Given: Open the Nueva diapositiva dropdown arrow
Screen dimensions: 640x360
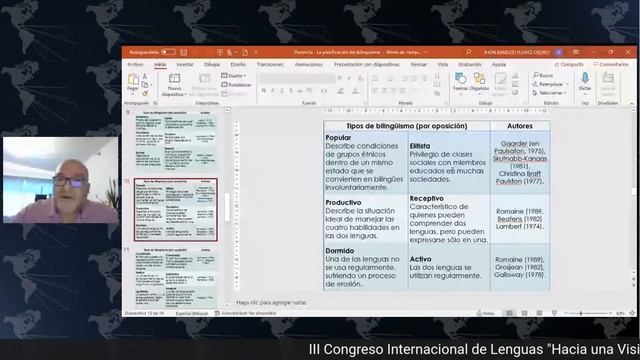Looking at the screenshot, I should (x=186, y=94).
